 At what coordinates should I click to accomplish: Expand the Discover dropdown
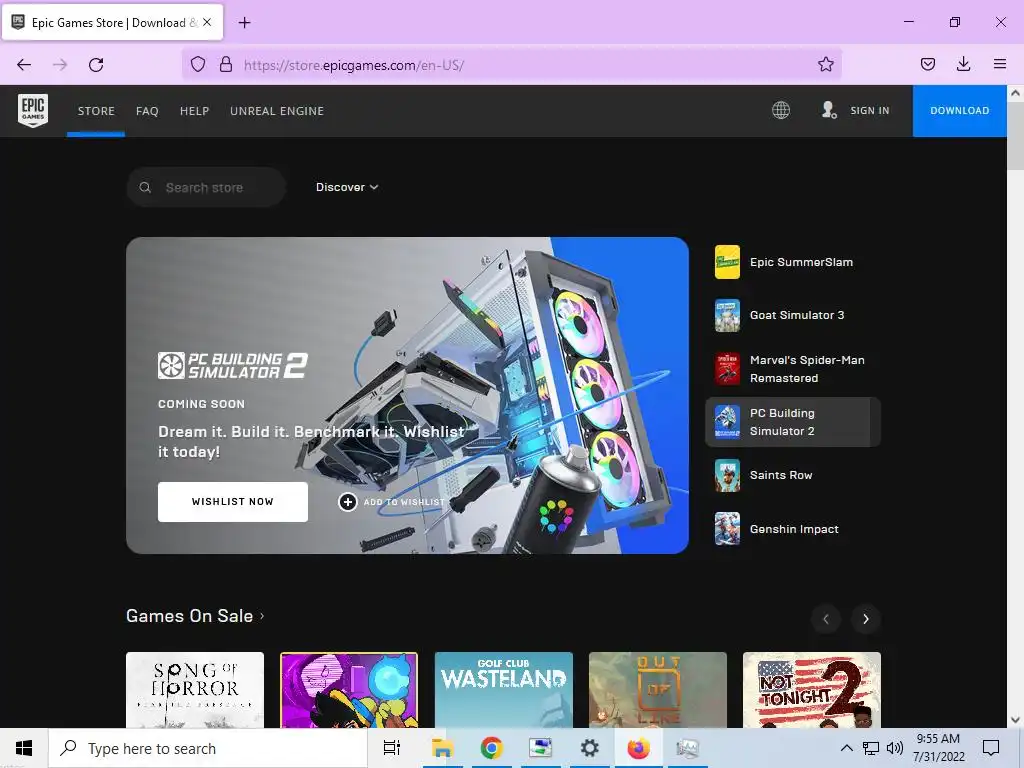tap(347, 187)
